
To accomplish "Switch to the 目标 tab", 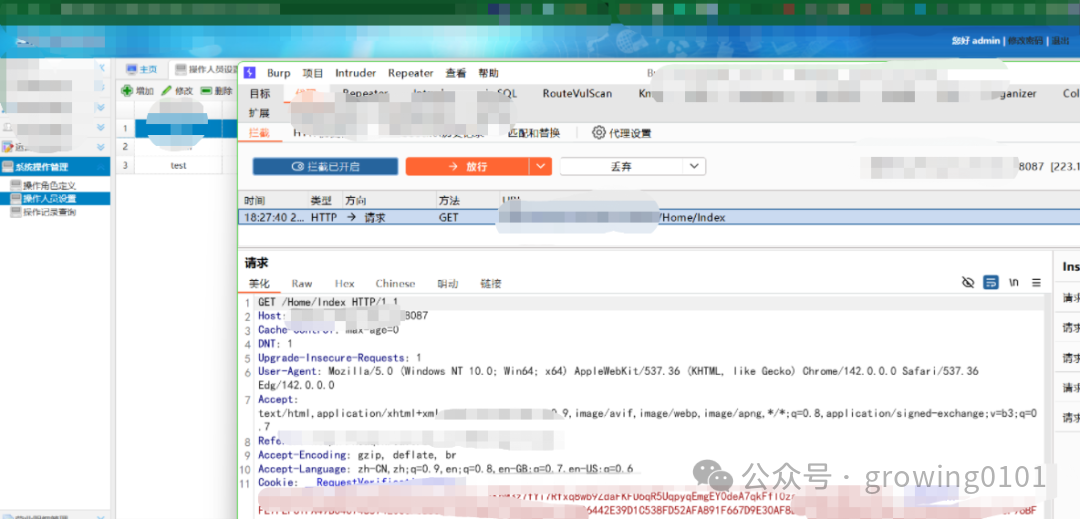I will point(260,94).
